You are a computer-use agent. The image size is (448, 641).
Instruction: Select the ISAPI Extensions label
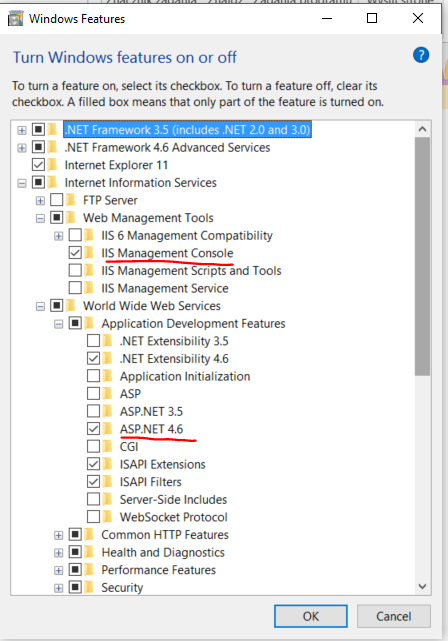pyautogui.click(x=162, y=464)
